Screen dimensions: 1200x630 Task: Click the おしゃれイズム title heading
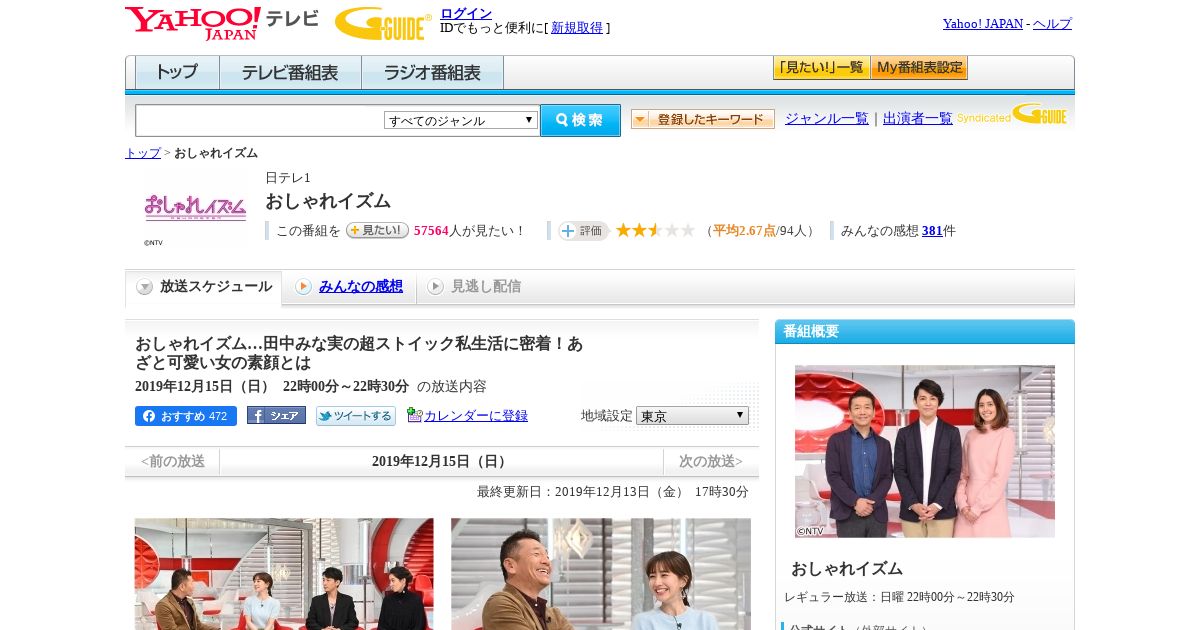(x=328, y=201)
